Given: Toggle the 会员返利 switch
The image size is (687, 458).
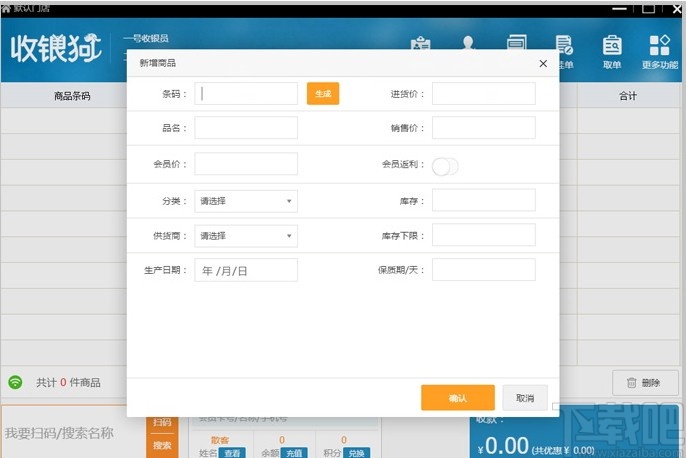Looking at the screenshot, I should [445, 167].
